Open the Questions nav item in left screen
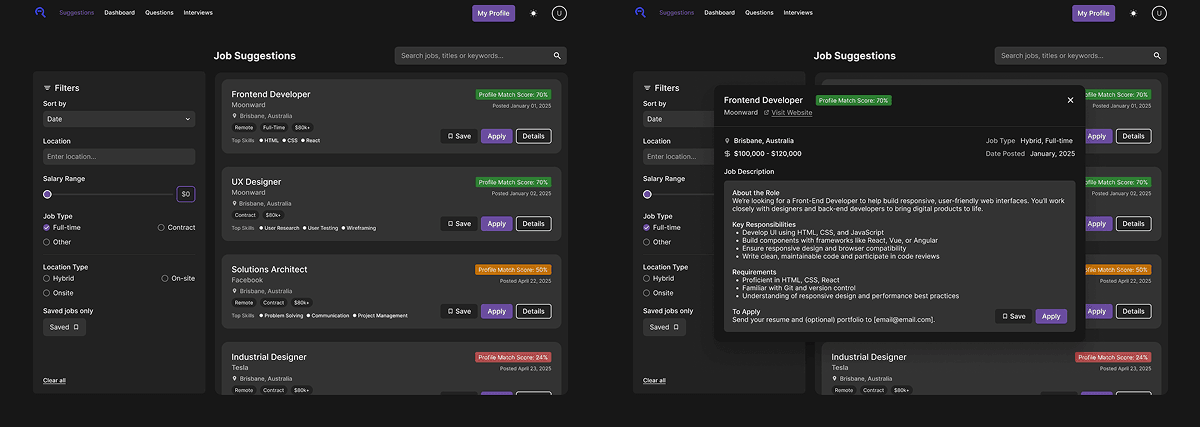The image size is (1200, 427). [x=159, y=13]
